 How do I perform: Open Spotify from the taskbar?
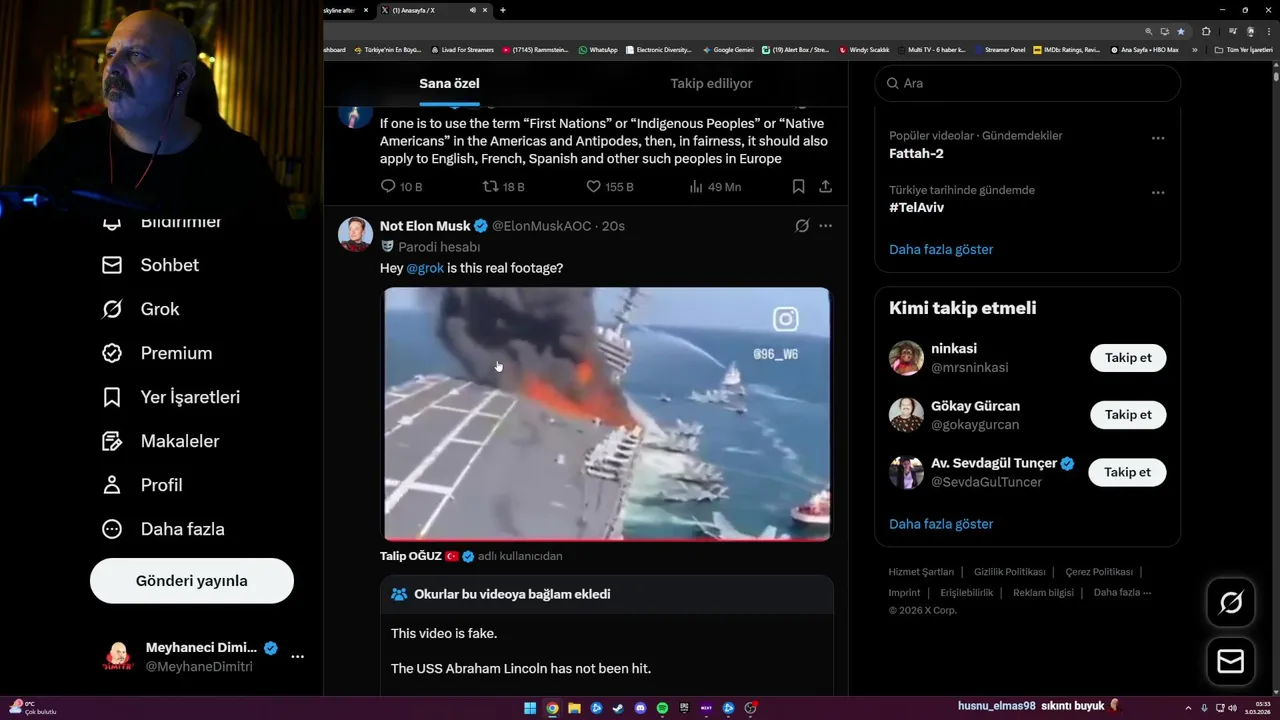(x=662, y=708)
